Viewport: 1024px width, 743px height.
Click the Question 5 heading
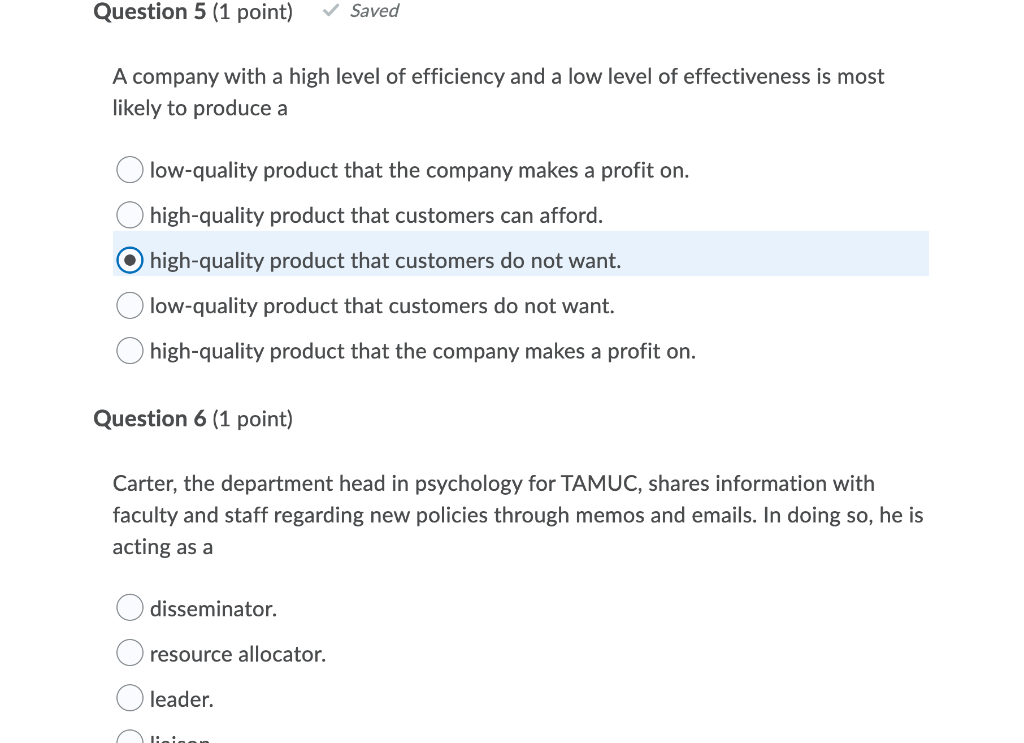point(150,12)
